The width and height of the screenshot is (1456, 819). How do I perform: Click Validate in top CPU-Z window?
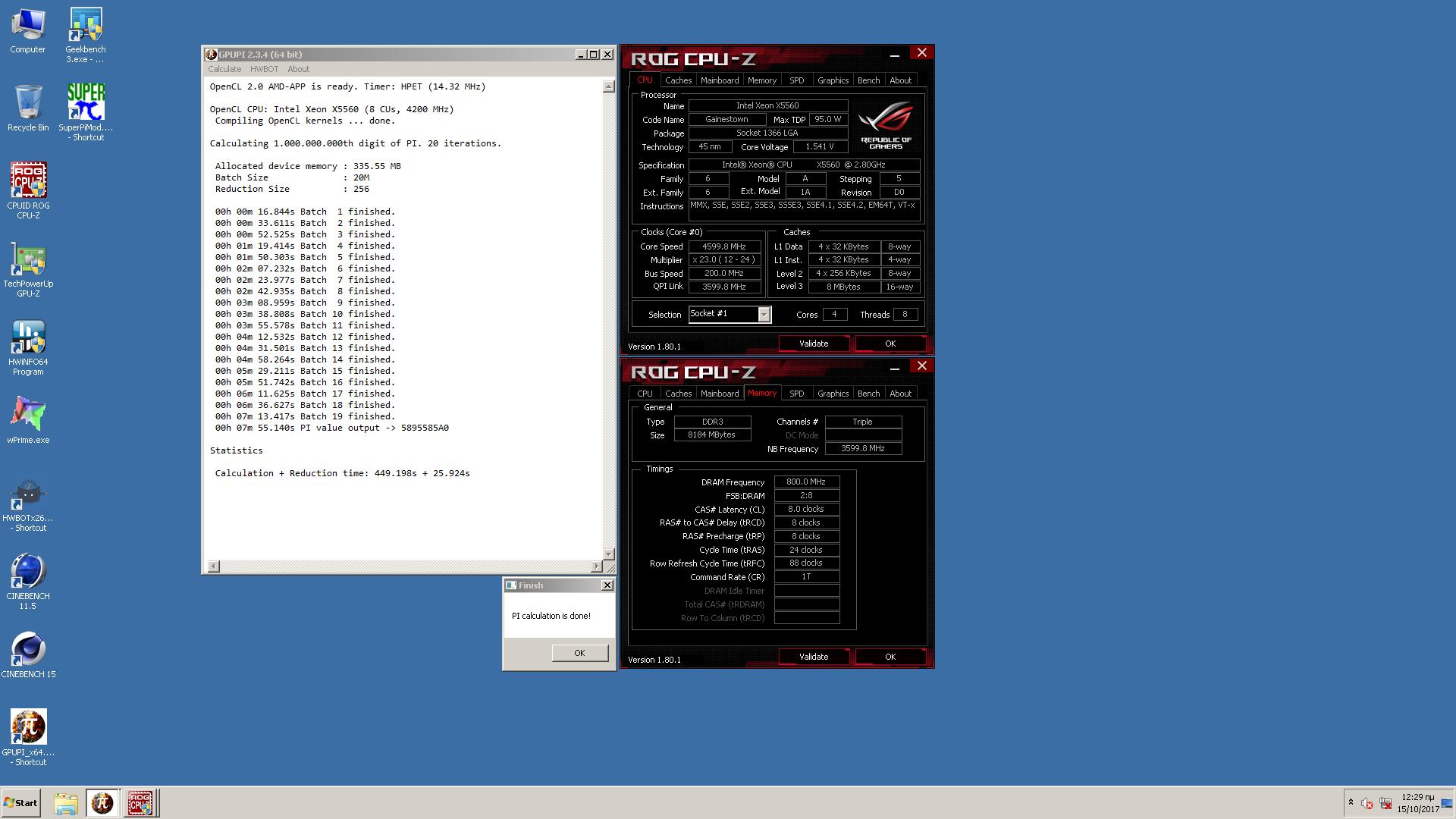coord(814,344)
